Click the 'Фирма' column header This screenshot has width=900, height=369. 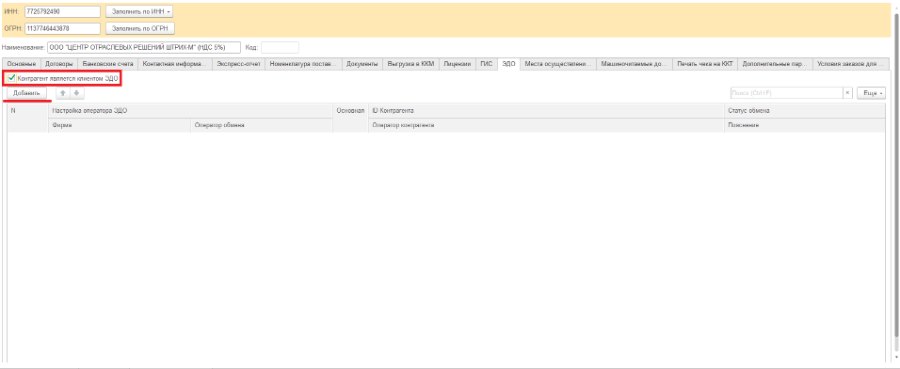(x=119, y=125)
